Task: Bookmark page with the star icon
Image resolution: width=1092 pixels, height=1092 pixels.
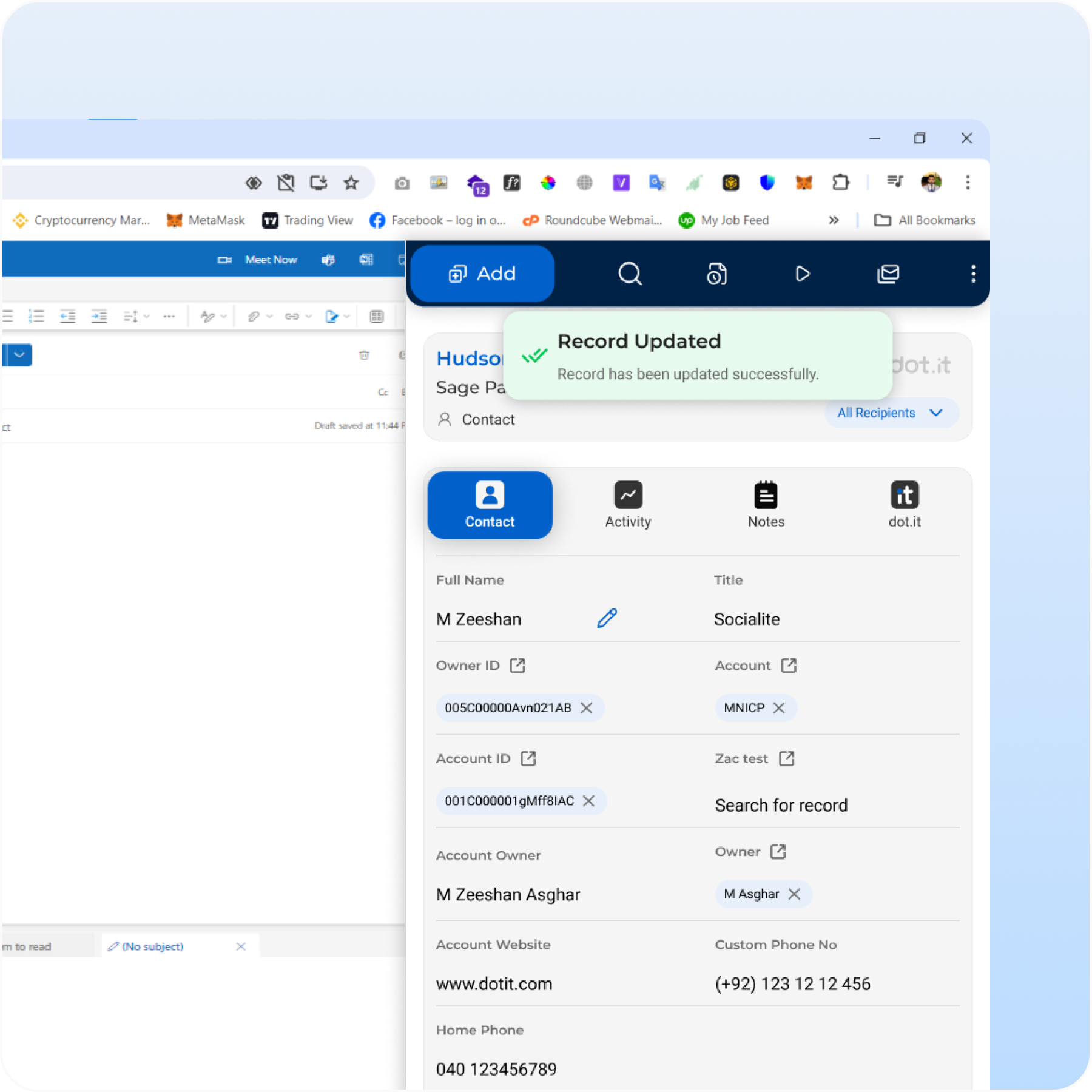Action: 351,183
